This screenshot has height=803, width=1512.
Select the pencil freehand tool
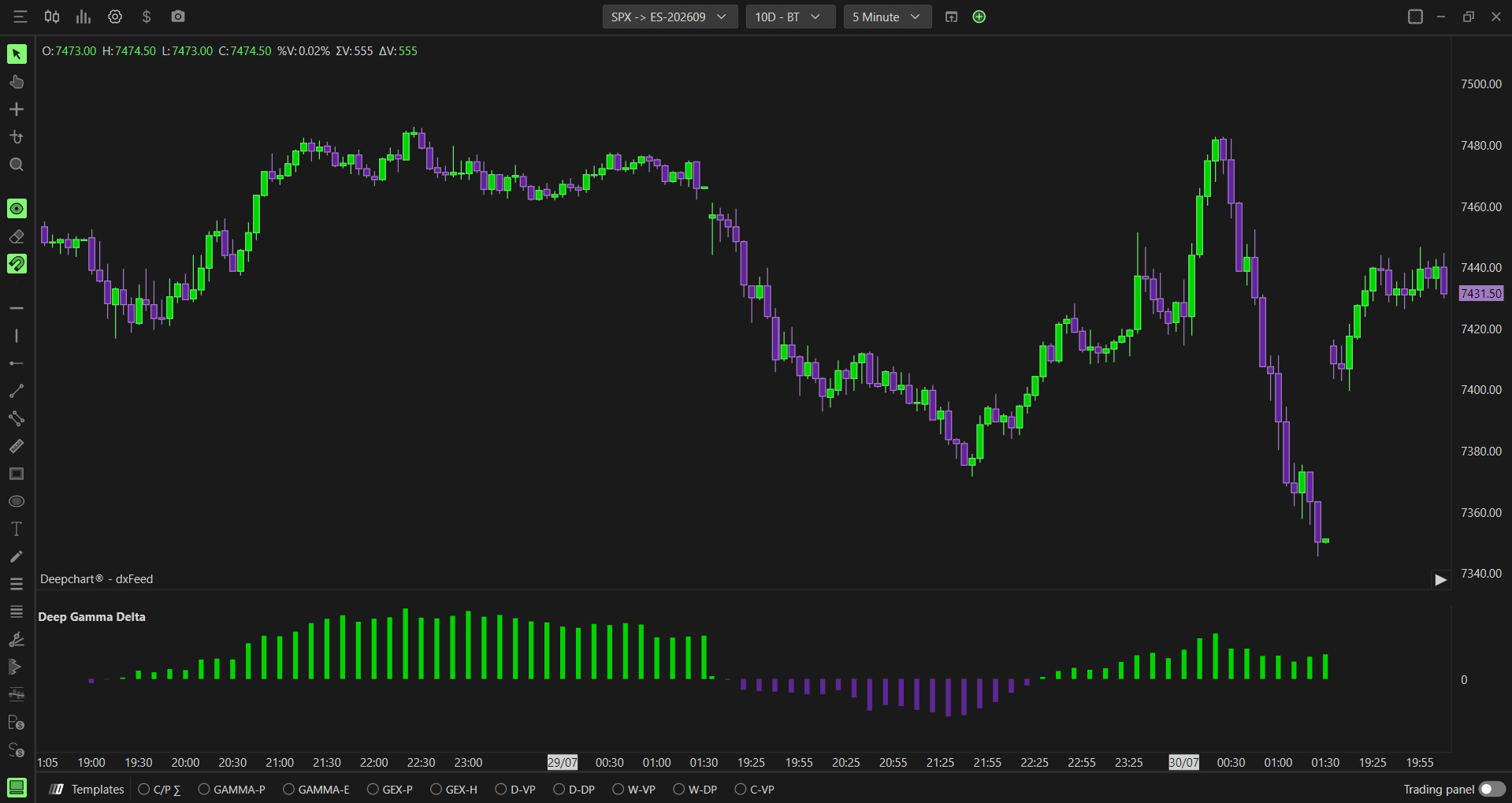click(17, 556)
